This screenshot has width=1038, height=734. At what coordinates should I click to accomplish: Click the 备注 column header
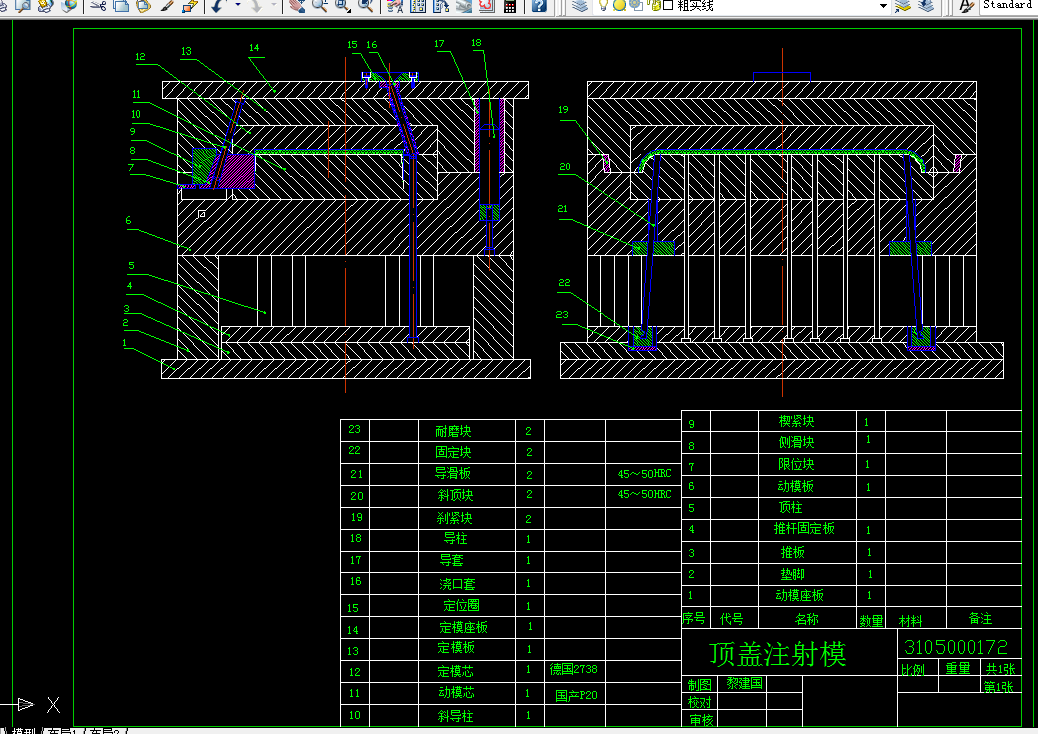(980, 618)
